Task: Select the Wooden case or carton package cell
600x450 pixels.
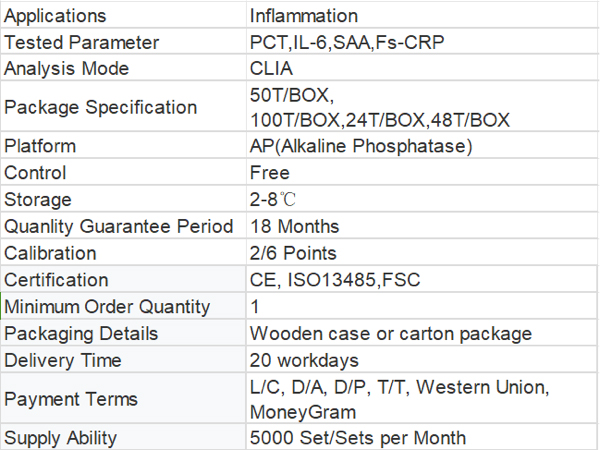Action: pos(391,334)
